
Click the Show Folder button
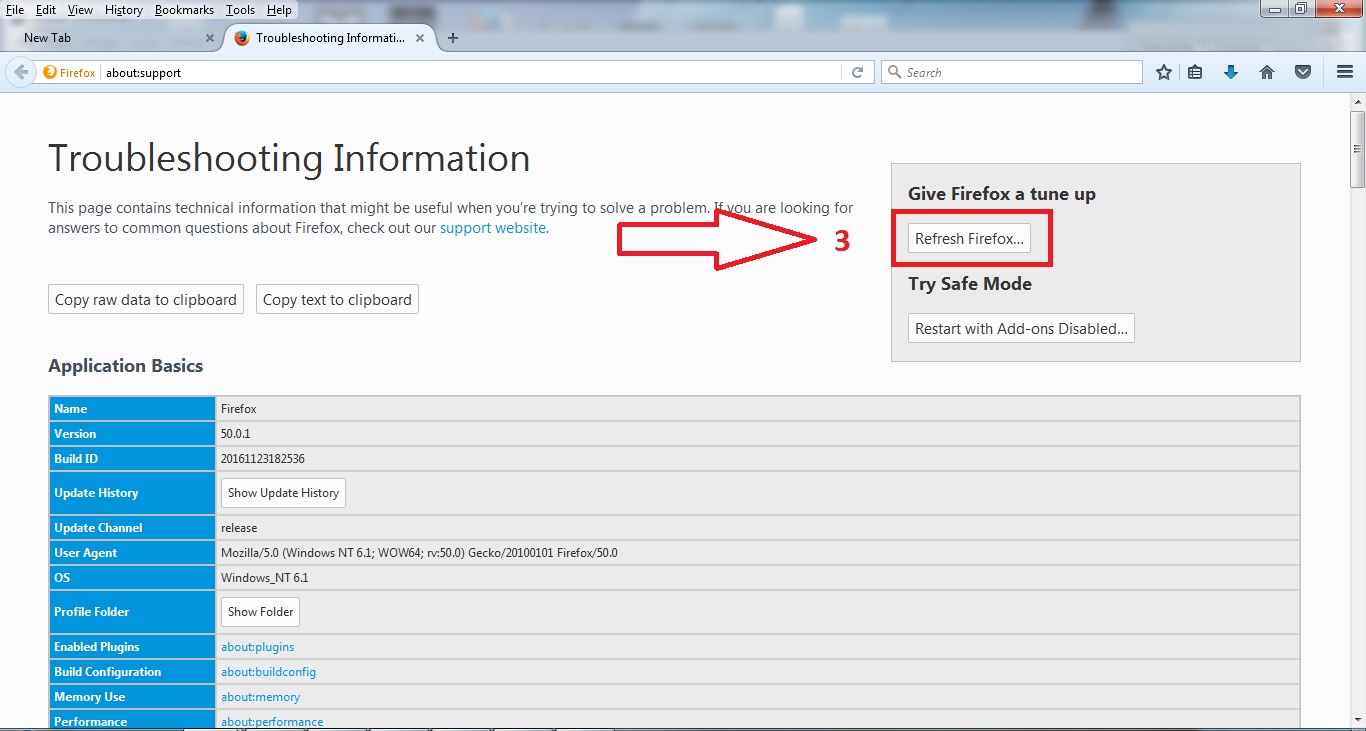[260, 611]
